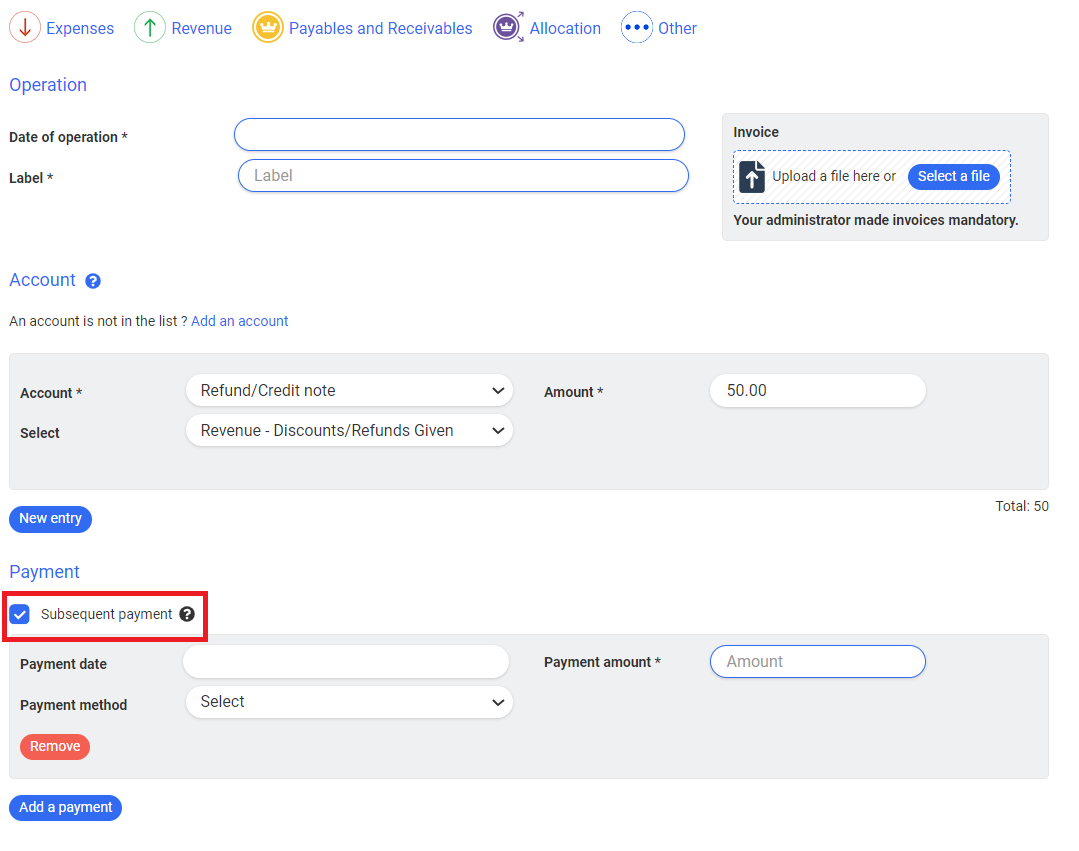Image resolution: width=1079 pixels, height=851 pixels.
Task: Click the Add a payment button
Action: pos(65,808)
